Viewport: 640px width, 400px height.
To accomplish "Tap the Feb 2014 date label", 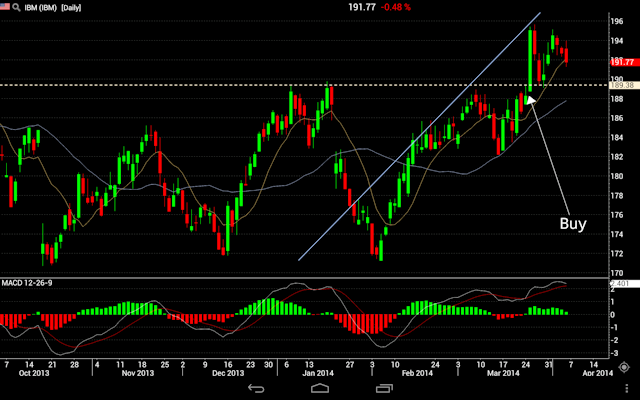I will (x=417, y=373).
